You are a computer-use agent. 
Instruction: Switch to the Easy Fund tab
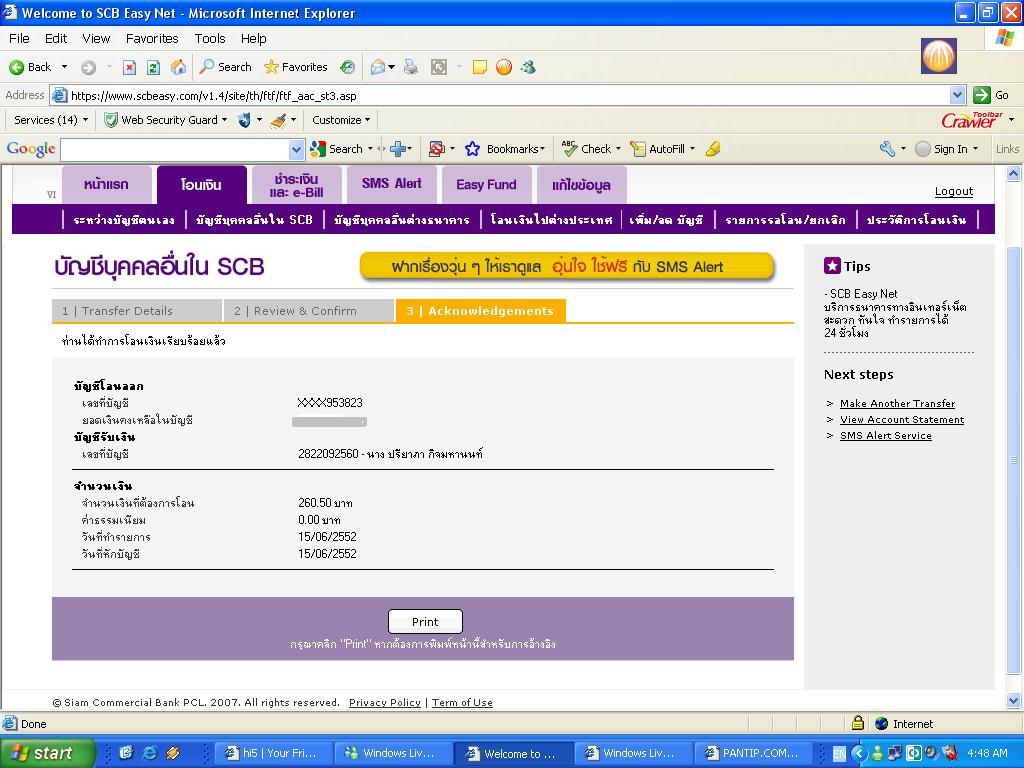point(487,185)
